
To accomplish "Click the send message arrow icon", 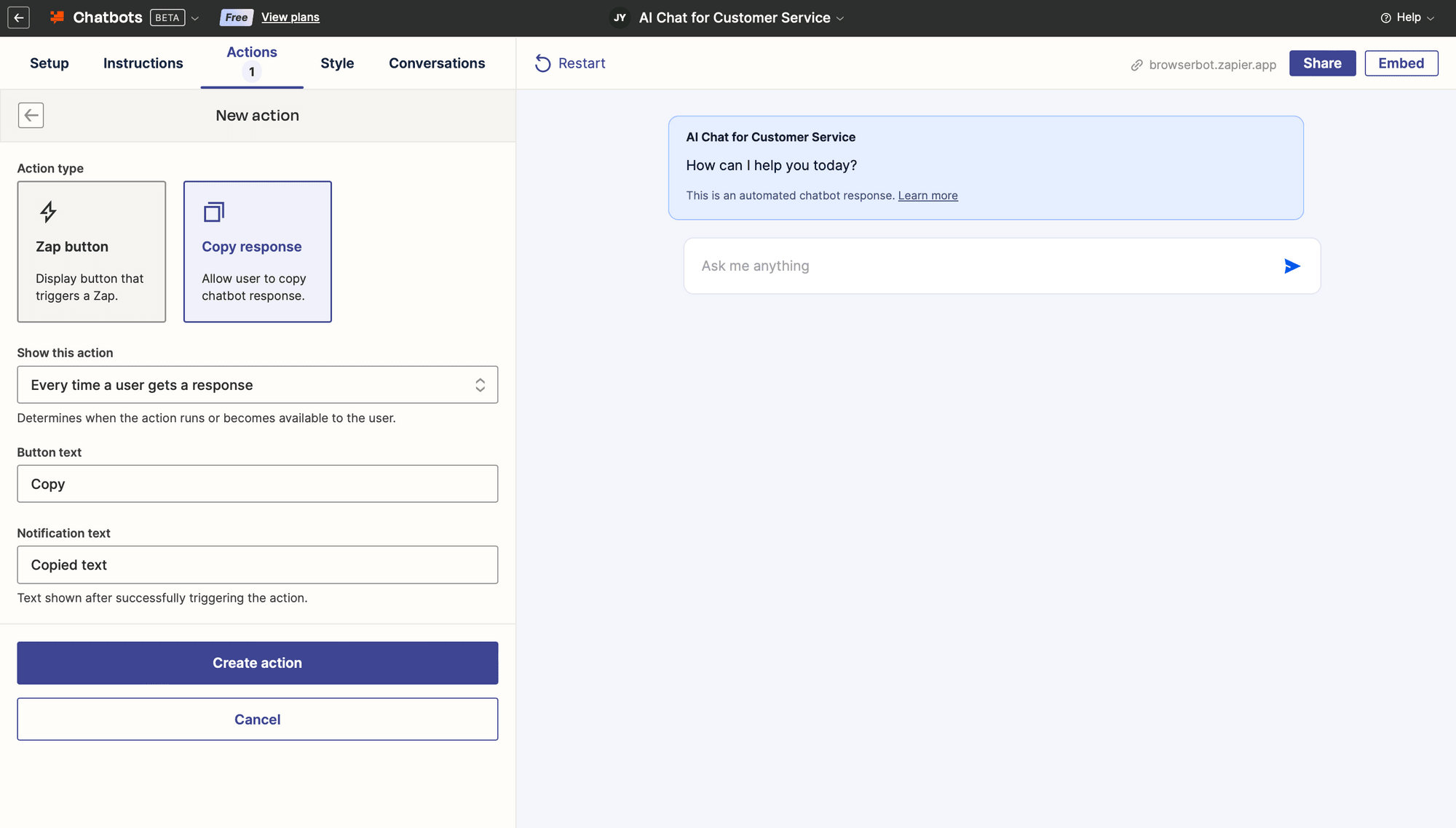I will tap(1292, 266).
